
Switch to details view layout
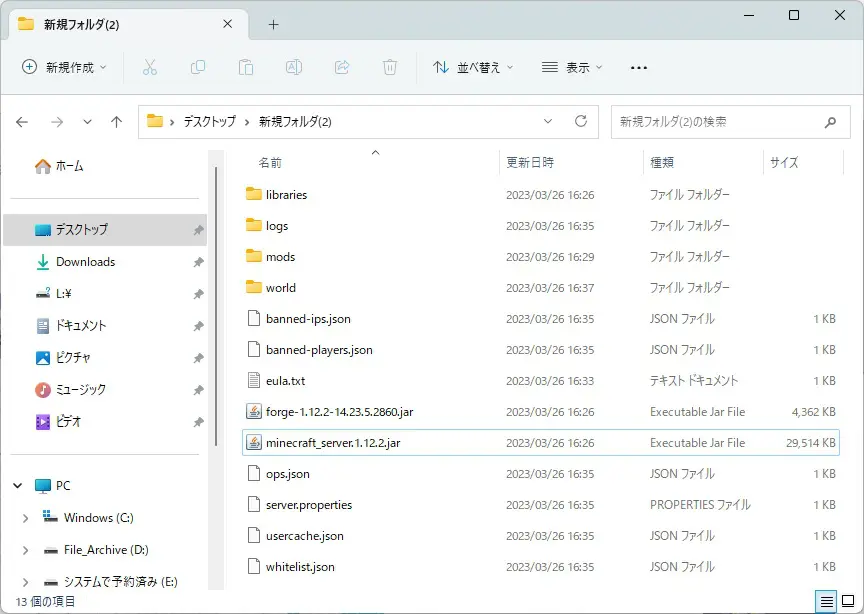(826, 601)
